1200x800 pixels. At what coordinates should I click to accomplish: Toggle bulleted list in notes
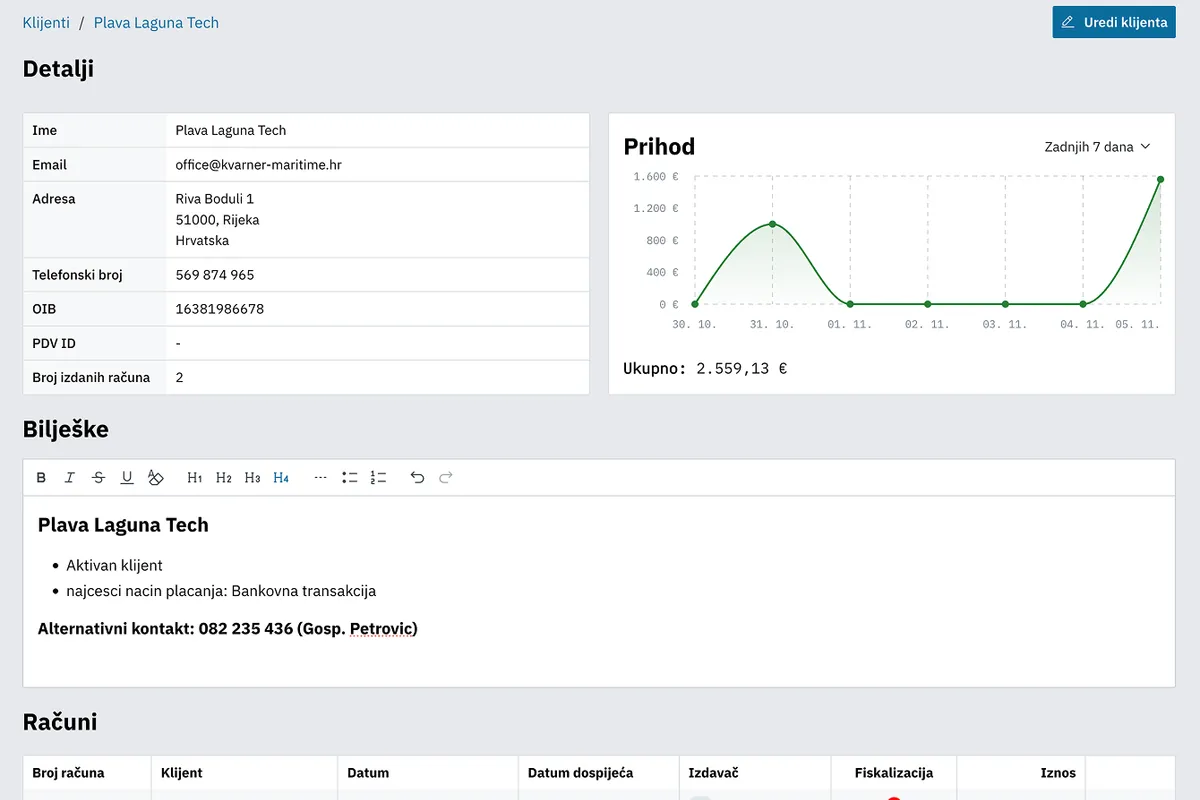349,478
